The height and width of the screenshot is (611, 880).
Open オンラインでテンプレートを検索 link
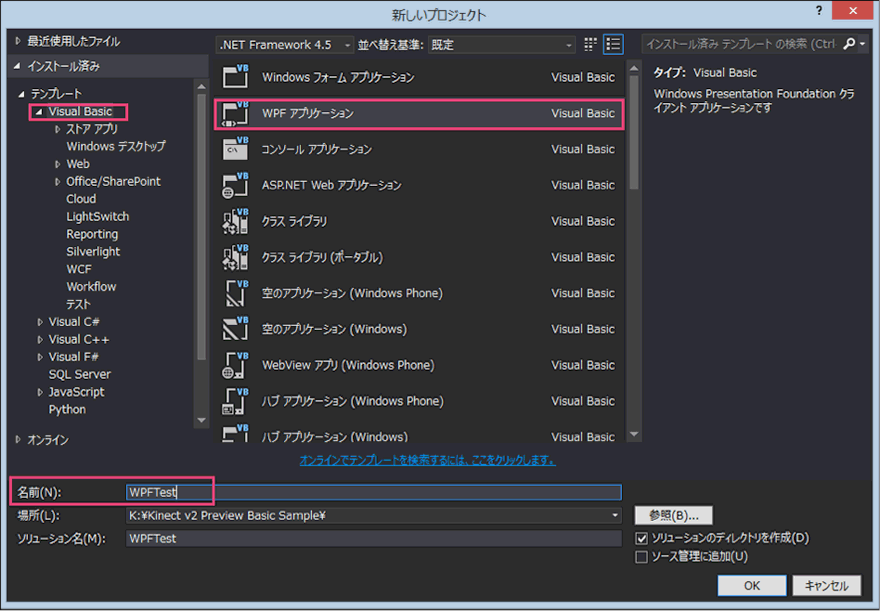pos(427,461)
